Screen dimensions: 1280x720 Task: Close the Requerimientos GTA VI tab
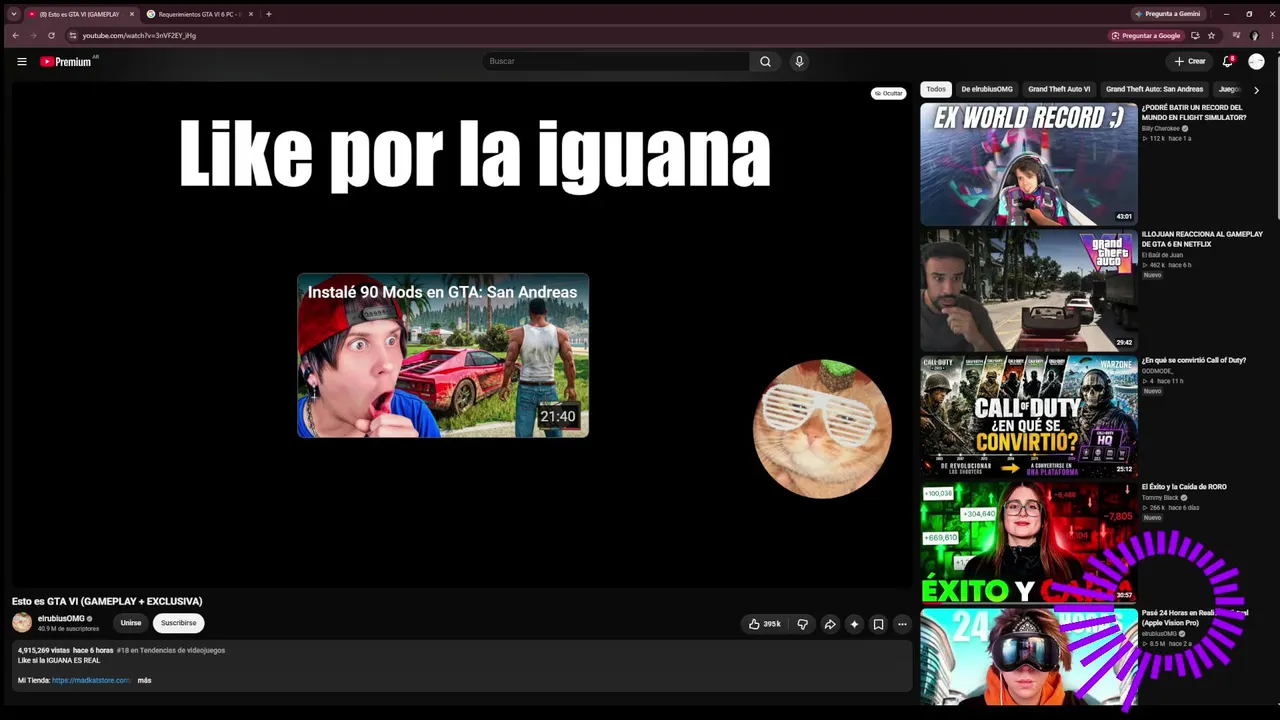[251, 14]
